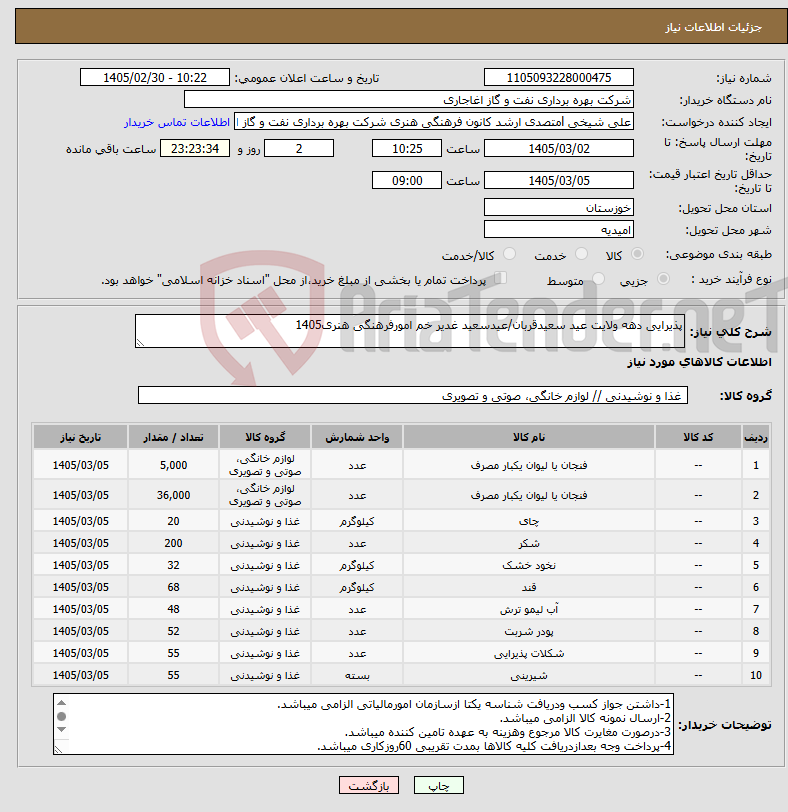Click the deadline time field 10:25
Screen dimensions: 788x812
[407, 149]
